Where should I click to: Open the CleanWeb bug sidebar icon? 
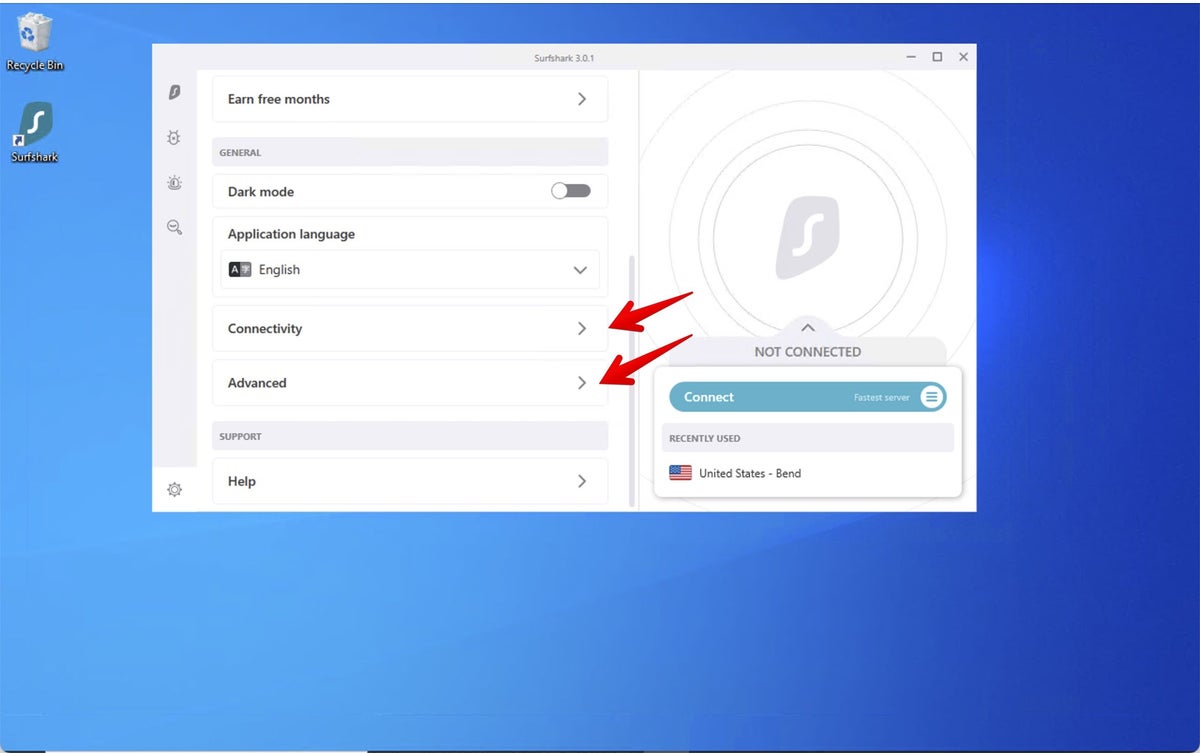tap(174, 138)
